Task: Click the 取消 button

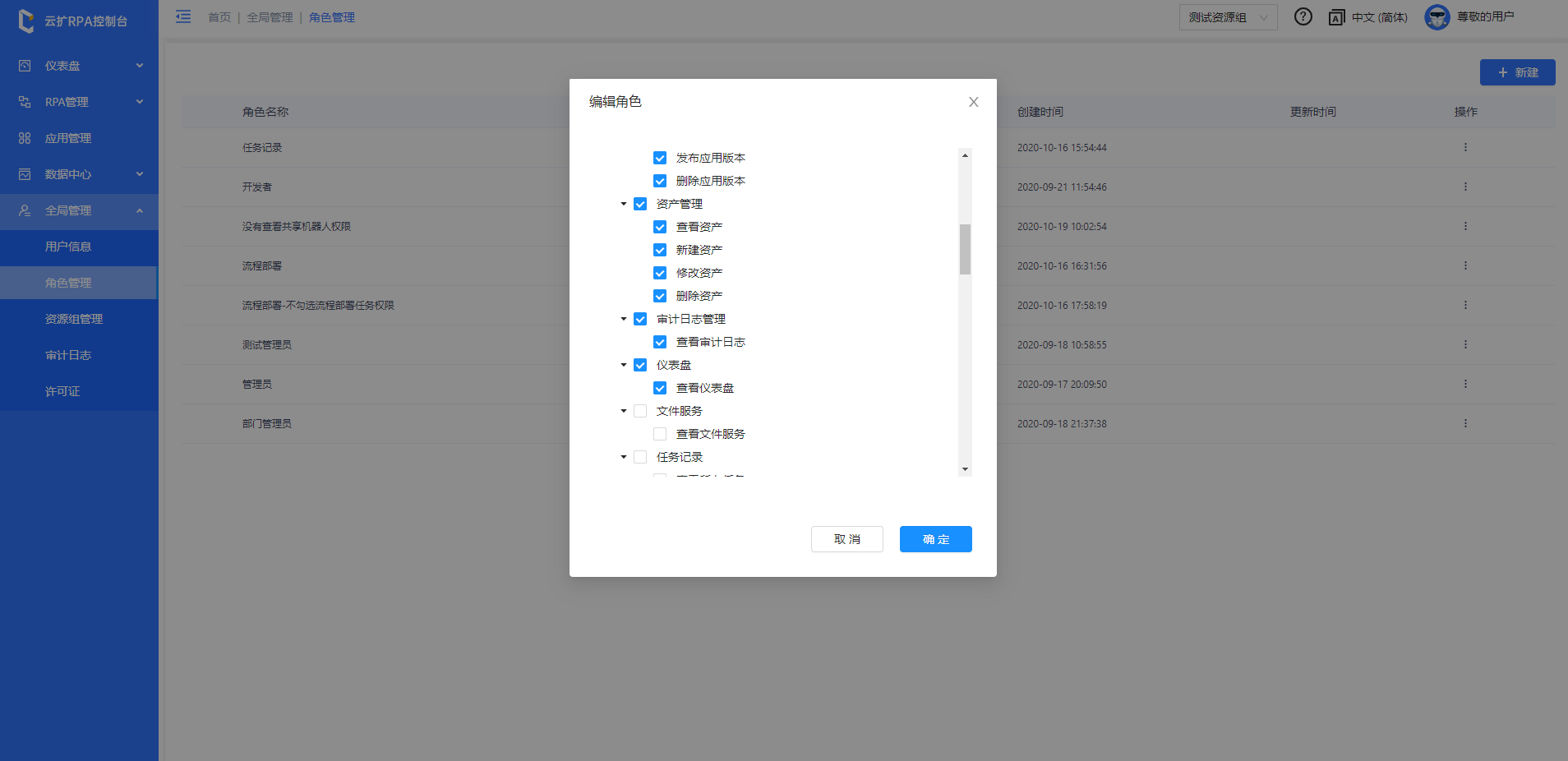Action: point(846,539)
